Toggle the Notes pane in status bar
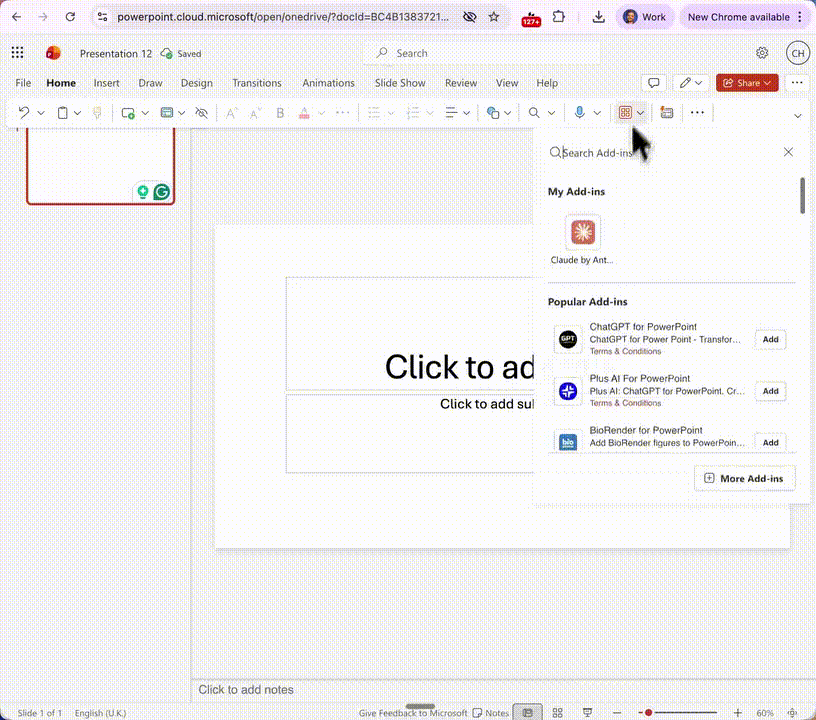The image size is (816, 720). click(490, 713)
